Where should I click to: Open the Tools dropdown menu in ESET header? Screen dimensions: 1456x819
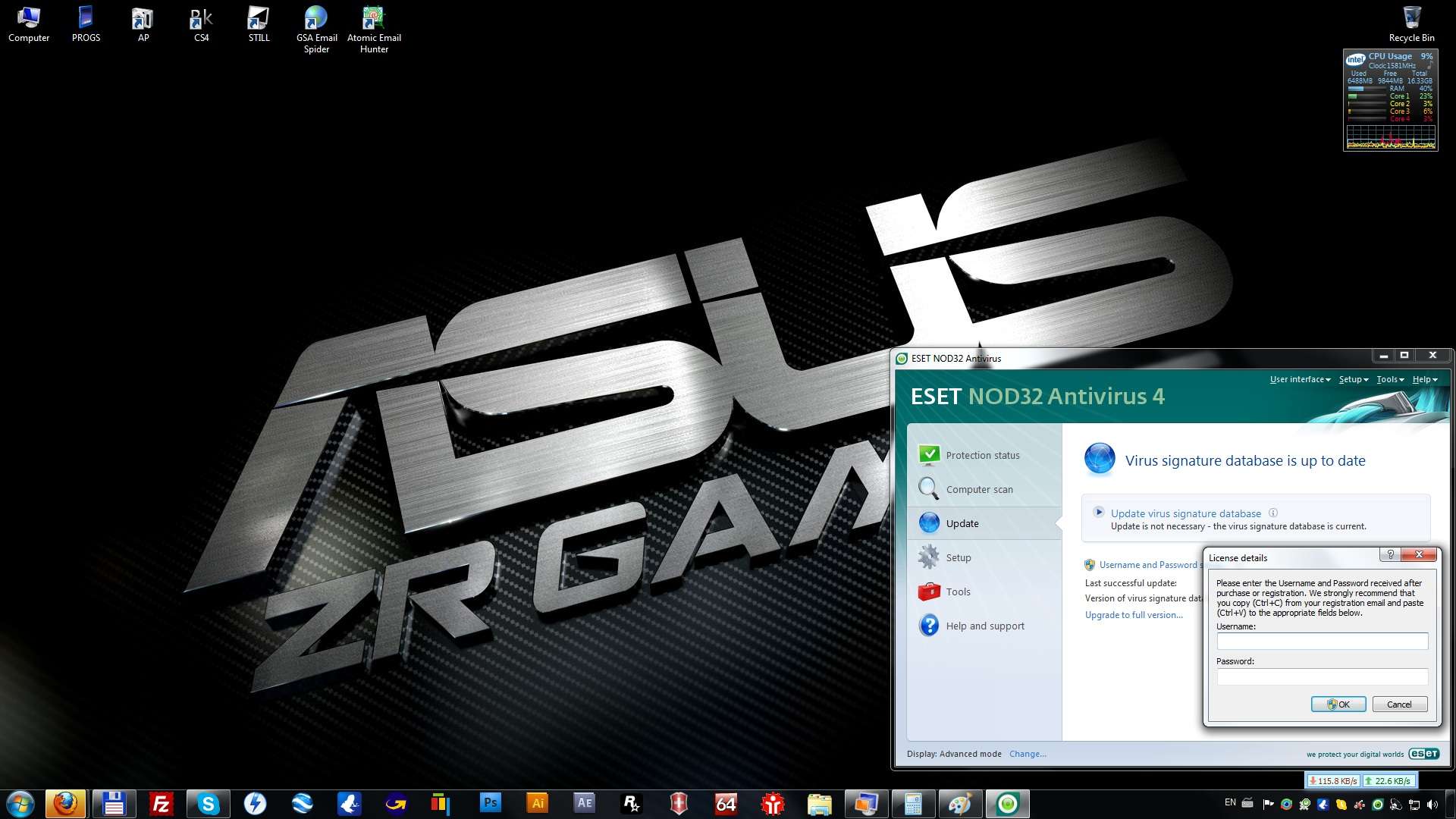click(x=1390, y=379)
